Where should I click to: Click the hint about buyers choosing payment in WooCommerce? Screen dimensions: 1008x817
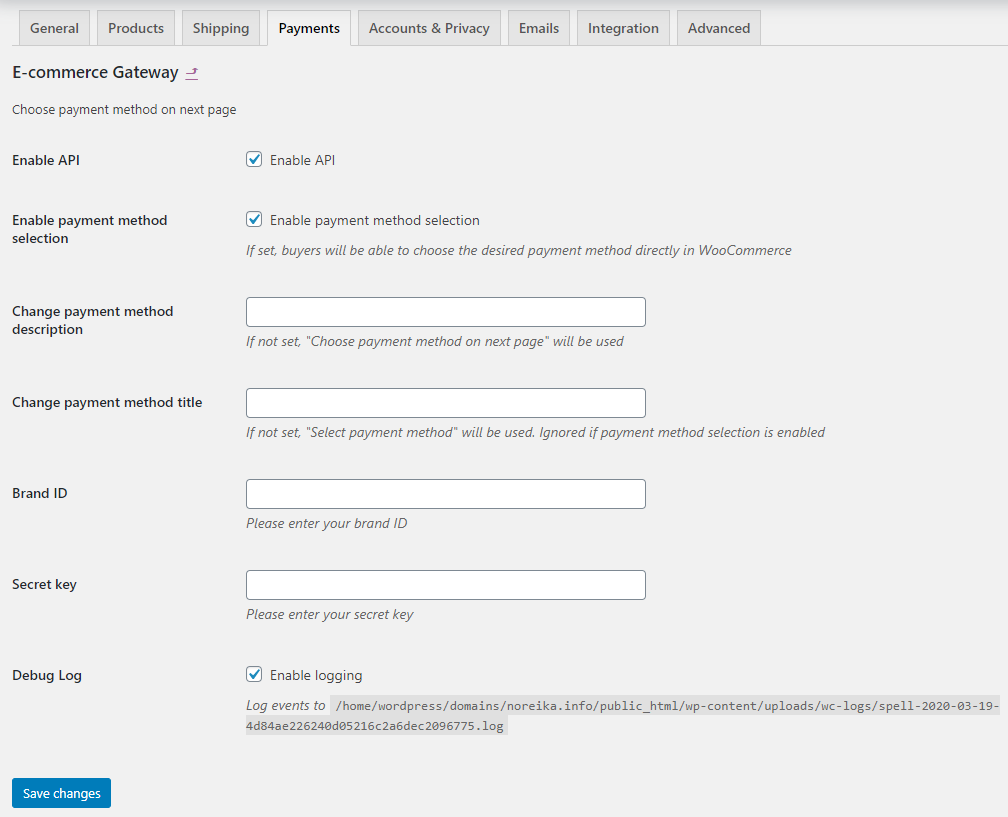pyautogui.click(x=519, y=251)
